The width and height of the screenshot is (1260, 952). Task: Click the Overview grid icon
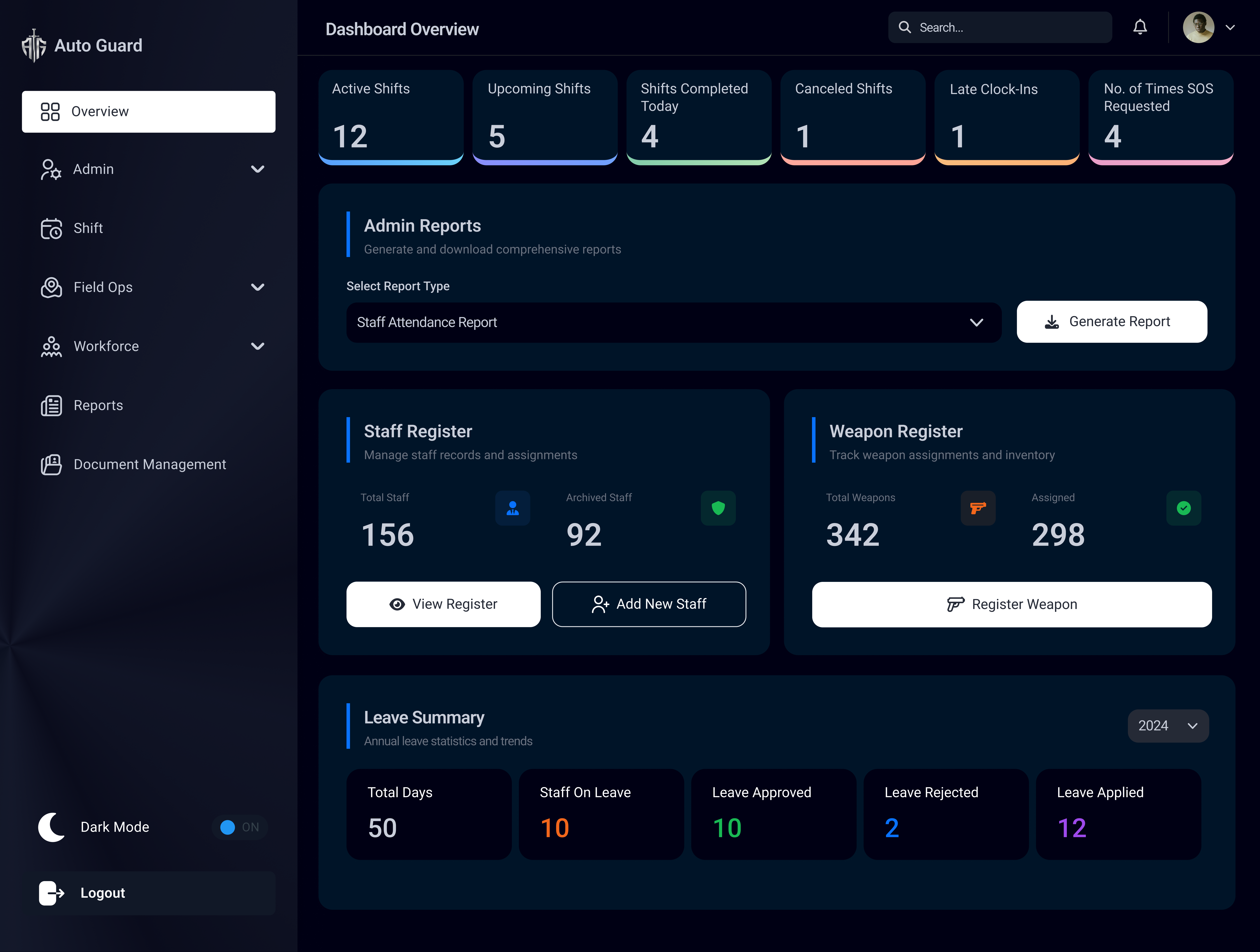[50, 112]
